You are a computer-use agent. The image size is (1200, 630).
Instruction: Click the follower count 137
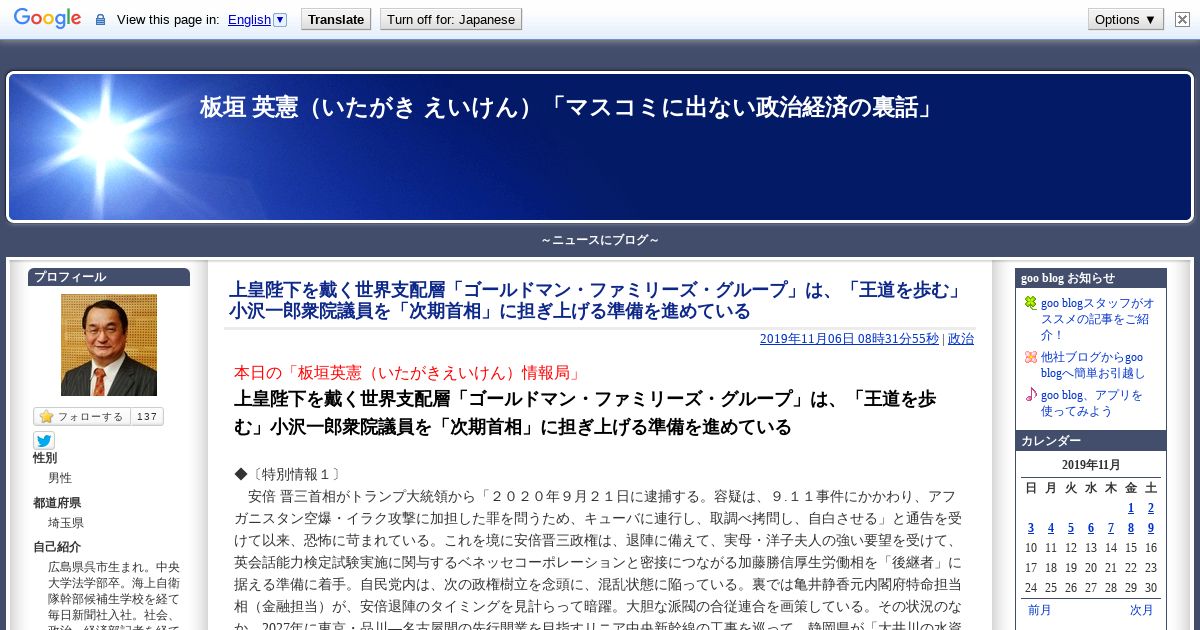[x=147, y=416]
